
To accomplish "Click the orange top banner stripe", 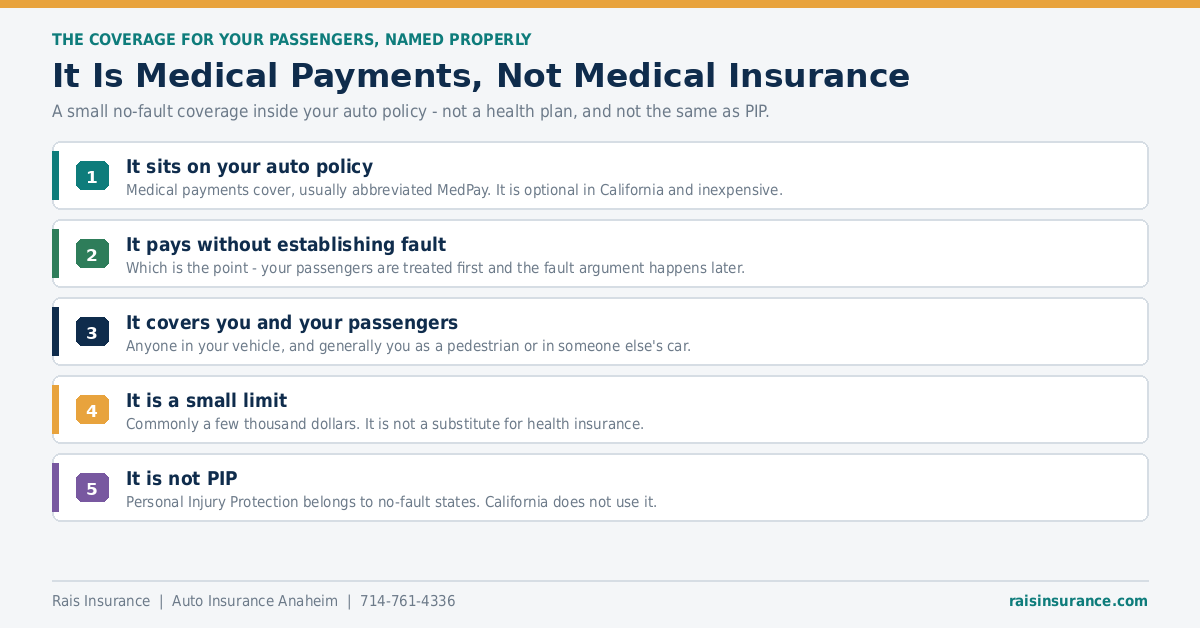I will [x=600, y=4].
